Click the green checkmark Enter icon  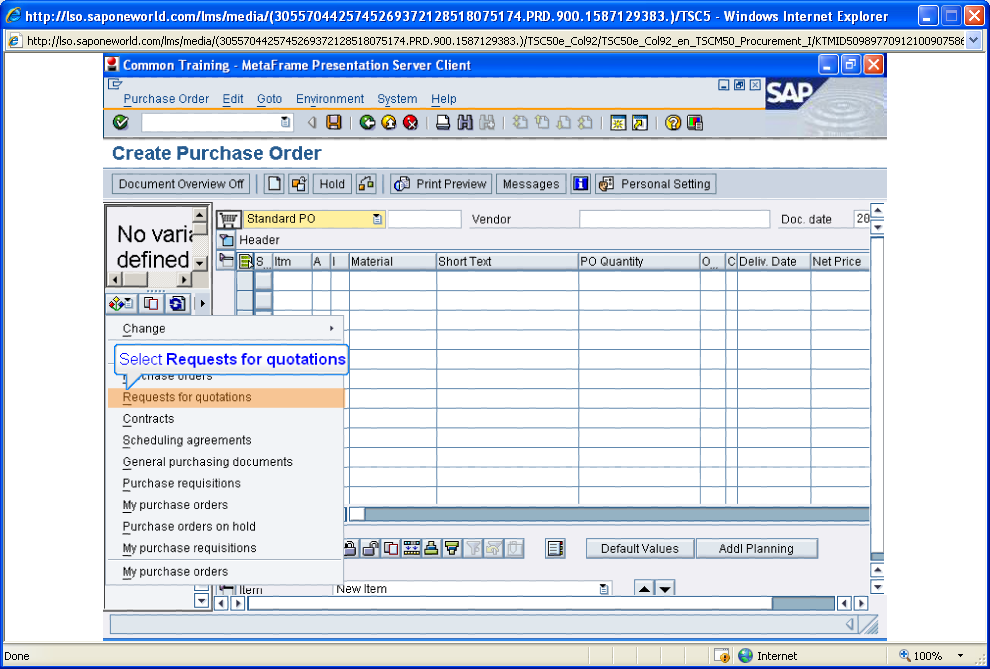point(121,122)
